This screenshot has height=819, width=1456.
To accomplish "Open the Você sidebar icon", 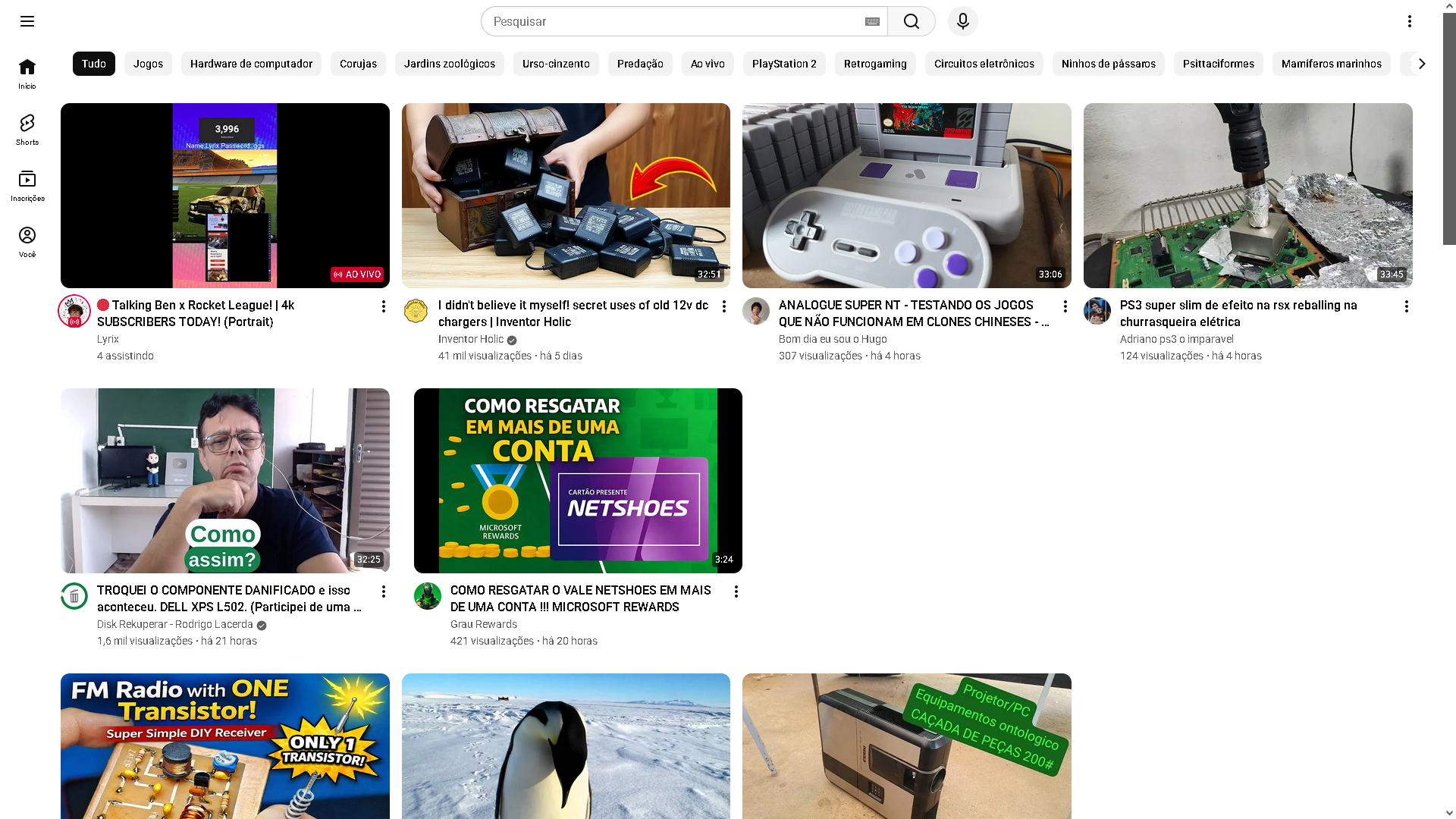I will tap(27, 242).
